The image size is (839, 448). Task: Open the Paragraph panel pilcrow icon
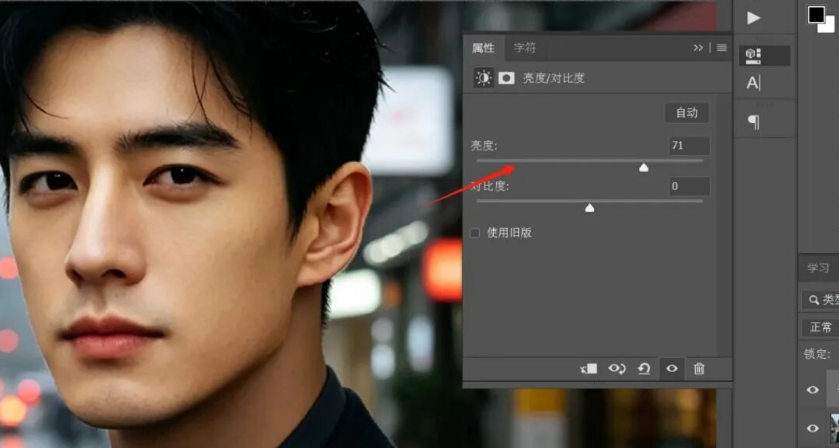tap(753, 123)
